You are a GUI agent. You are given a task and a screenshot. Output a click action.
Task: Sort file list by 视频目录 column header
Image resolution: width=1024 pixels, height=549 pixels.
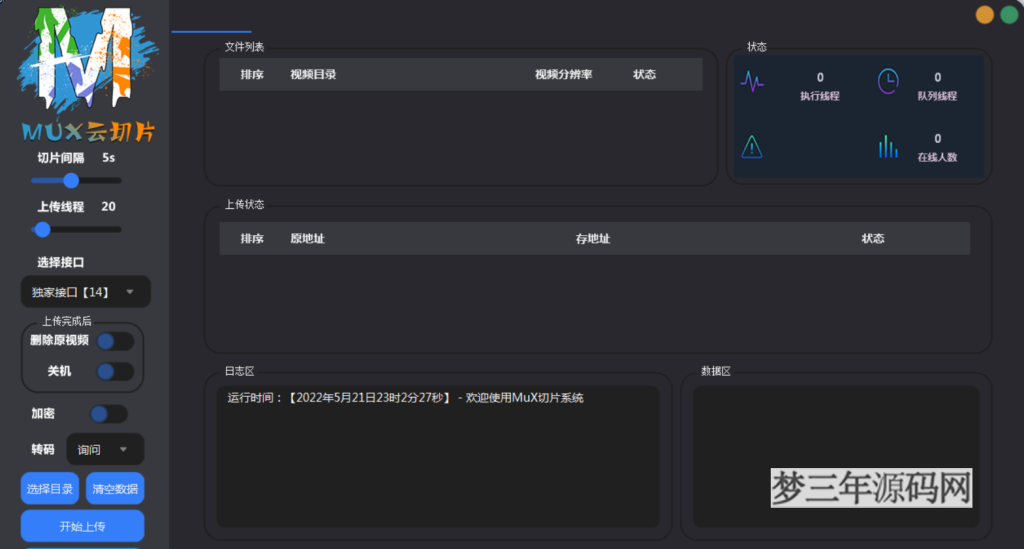point(313,75)
